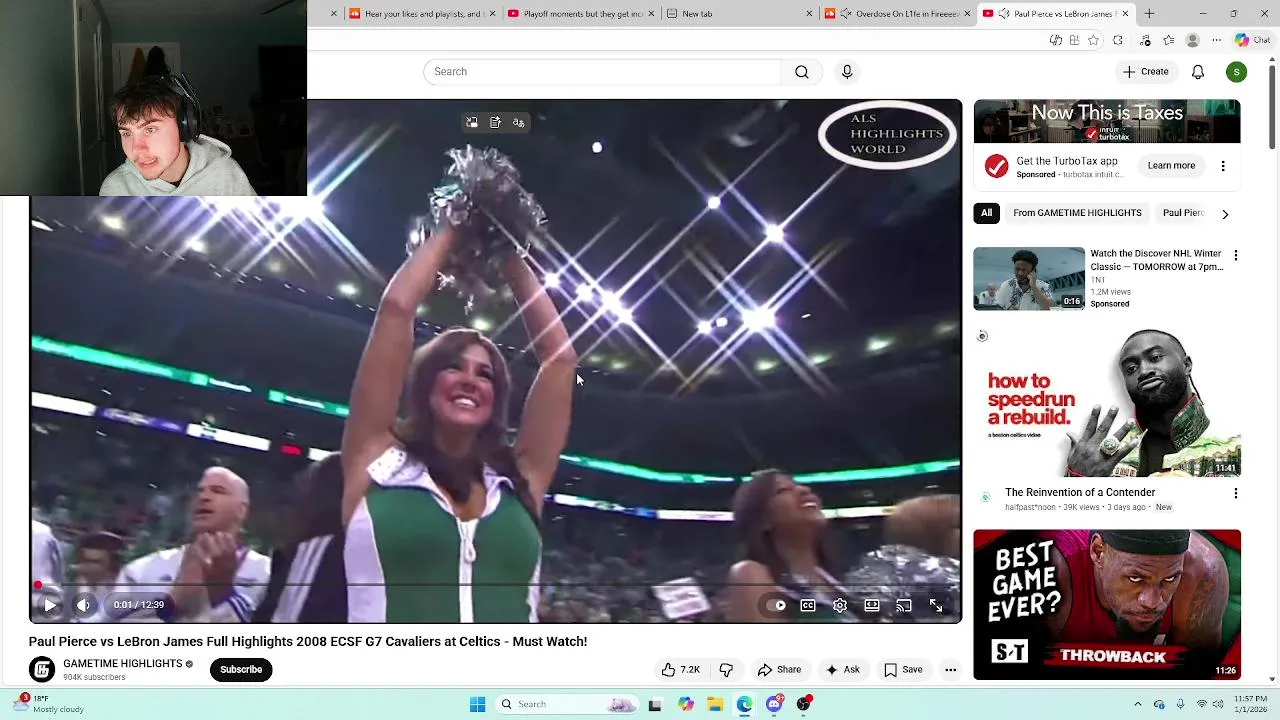Open Discord from the taskbar

[775, 705]
